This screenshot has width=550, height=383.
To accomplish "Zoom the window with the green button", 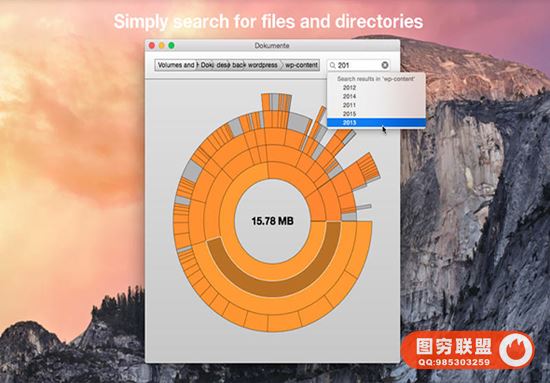I will [172, 45].
